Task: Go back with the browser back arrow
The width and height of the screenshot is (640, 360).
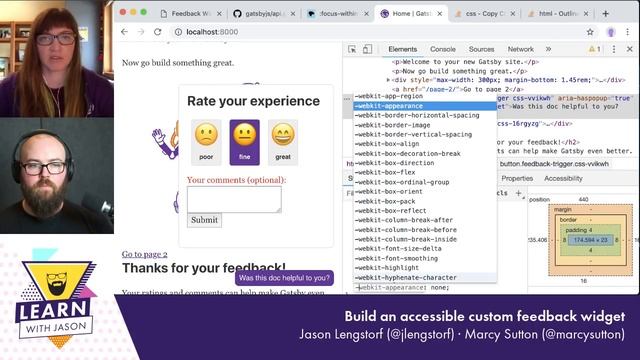Action: 124,32
